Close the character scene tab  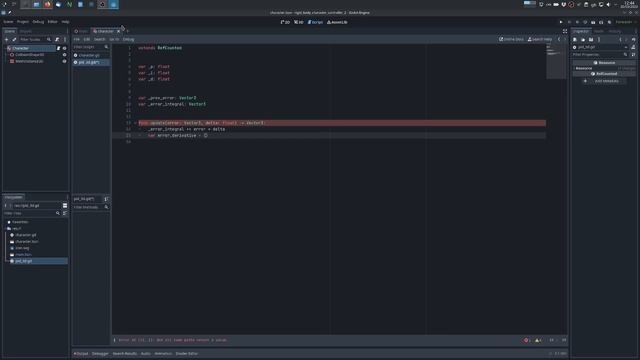point(119,31)
